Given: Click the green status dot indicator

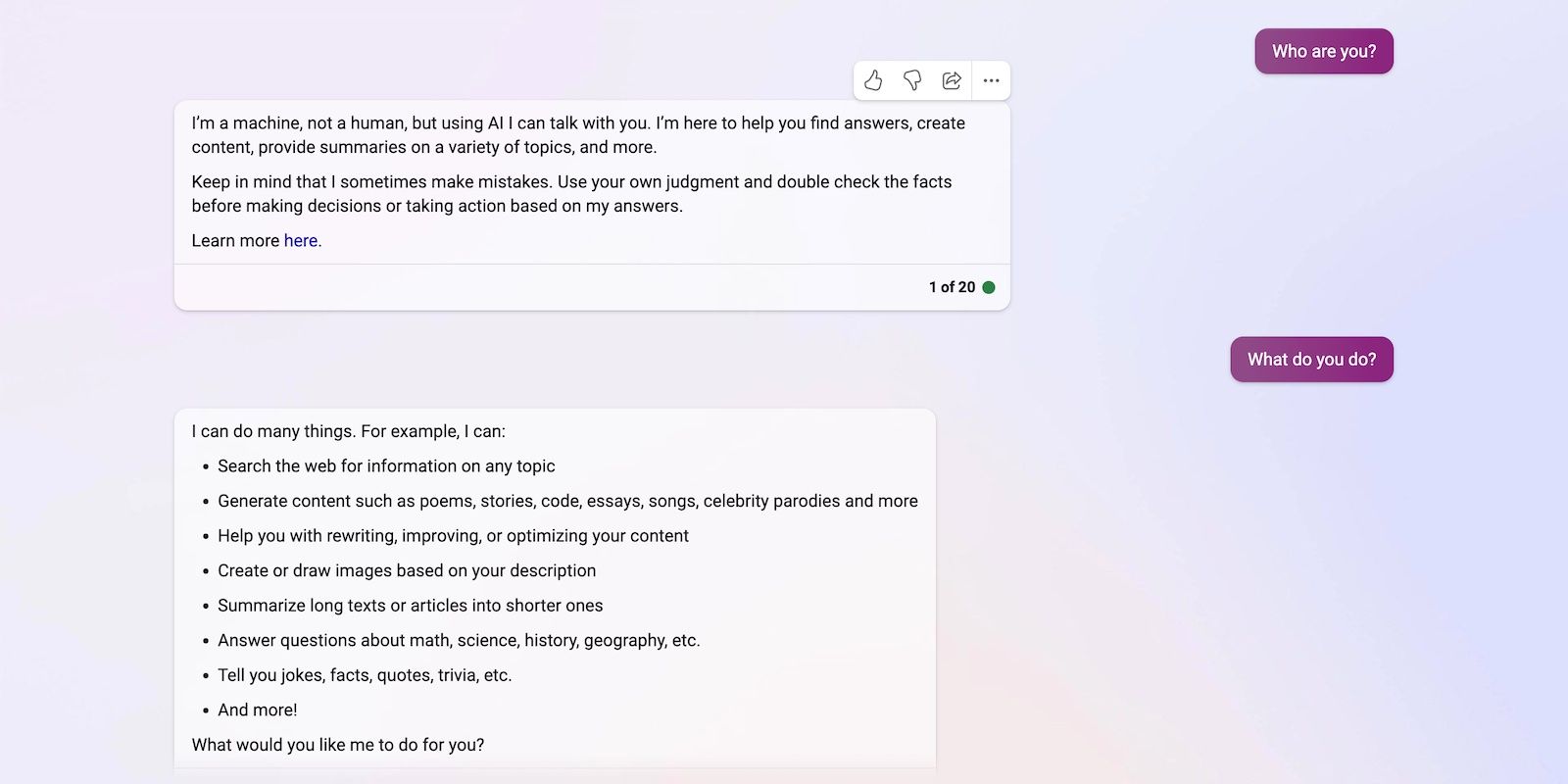Looking at the screenshot, I should pyautogui.click(x=989, y=287).
